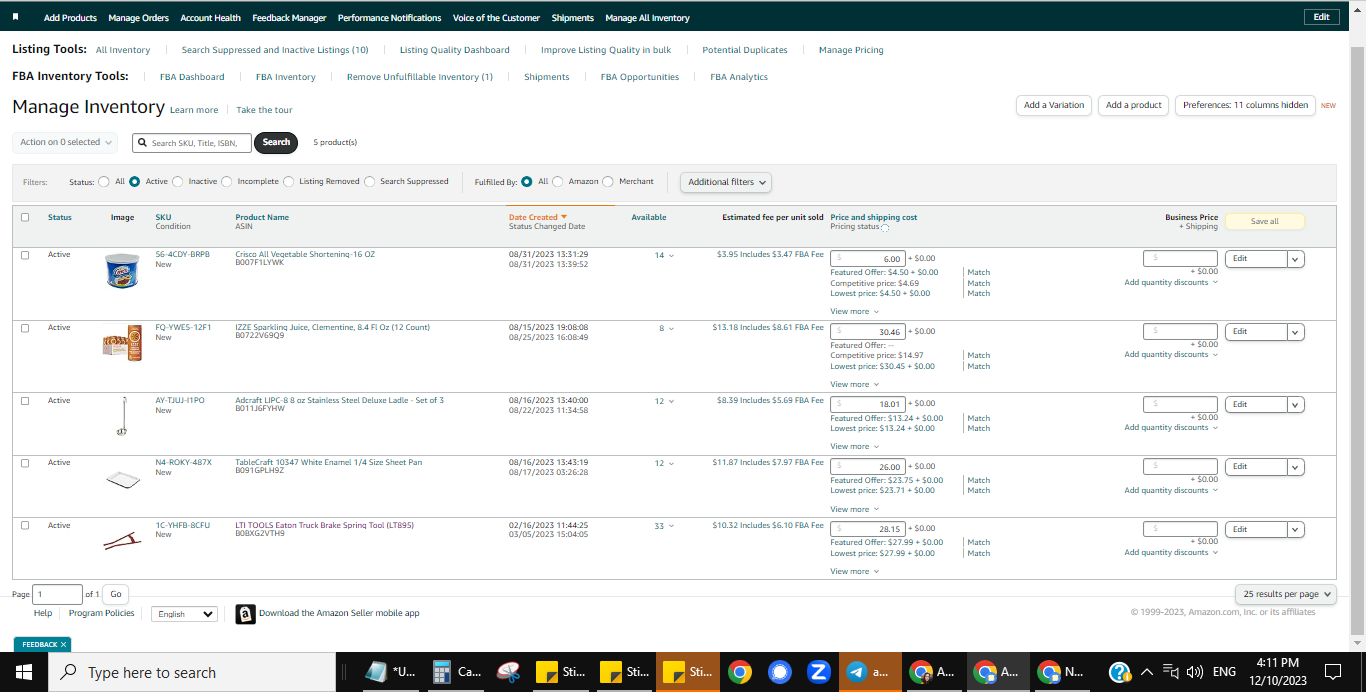Open Telegram from the taskbar
This screenshot has height=692, width=1366.
868,672
